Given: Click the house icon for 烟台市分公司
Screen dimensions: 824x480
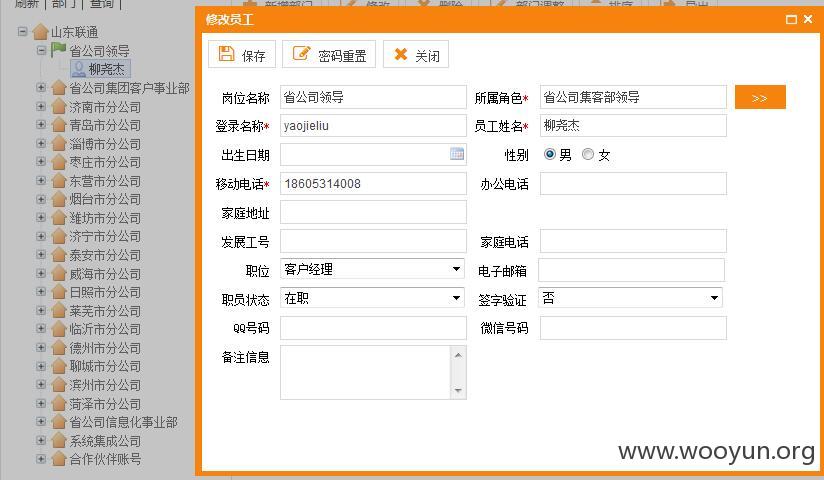Looking at the screenshot, I should click(x=59, y=200).
